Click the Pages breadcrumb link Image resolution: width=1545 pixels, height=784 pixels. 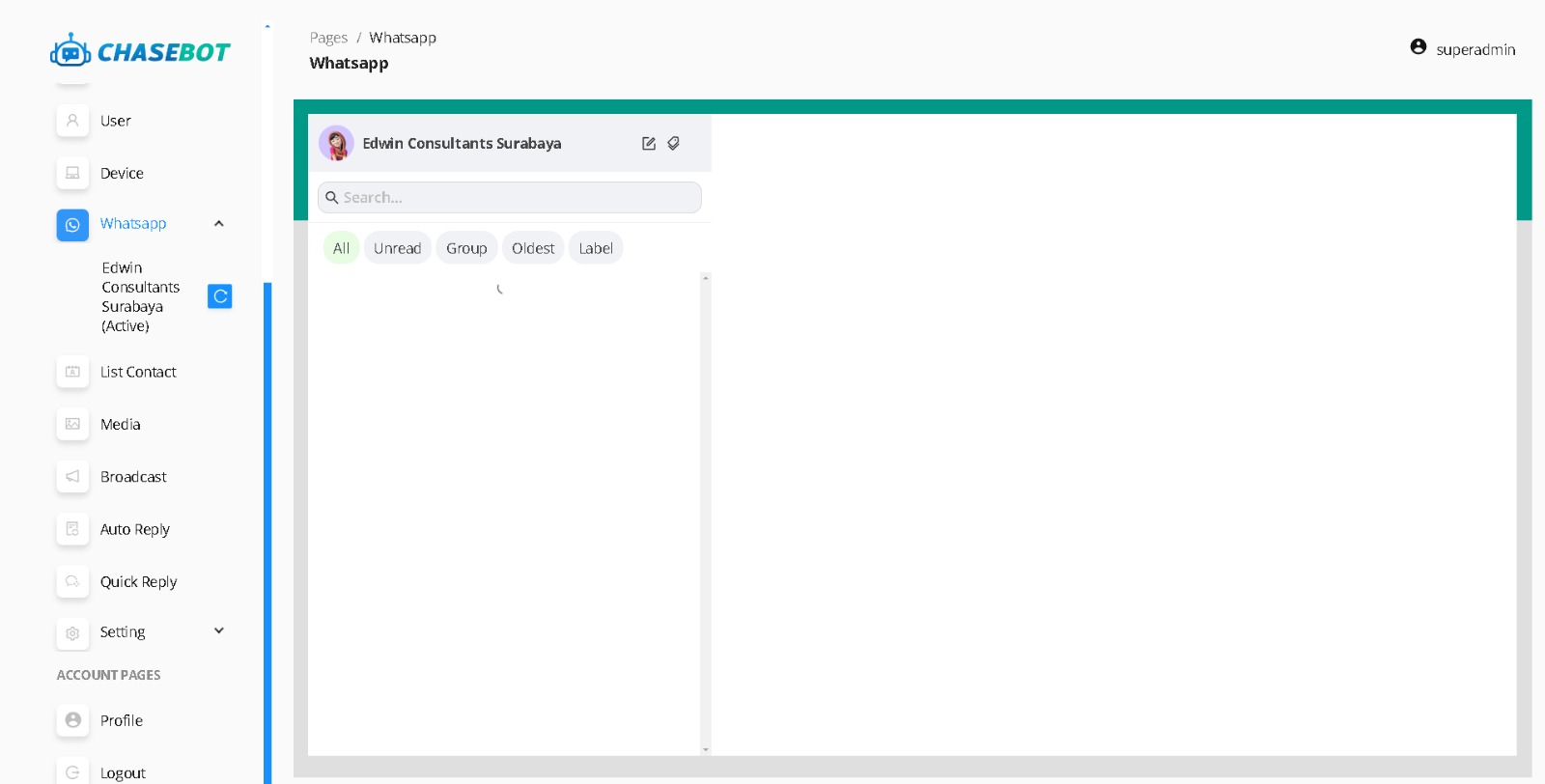coord(328,38)
